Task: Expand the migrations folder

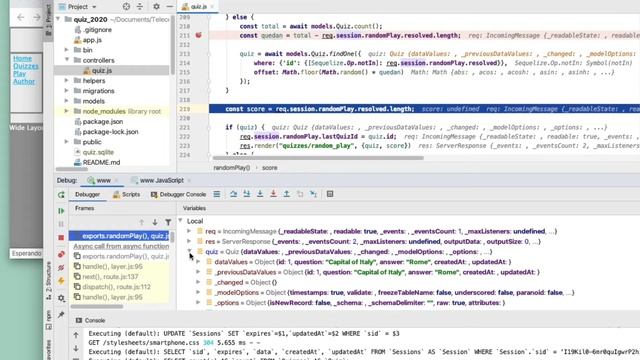Action: 67,91
